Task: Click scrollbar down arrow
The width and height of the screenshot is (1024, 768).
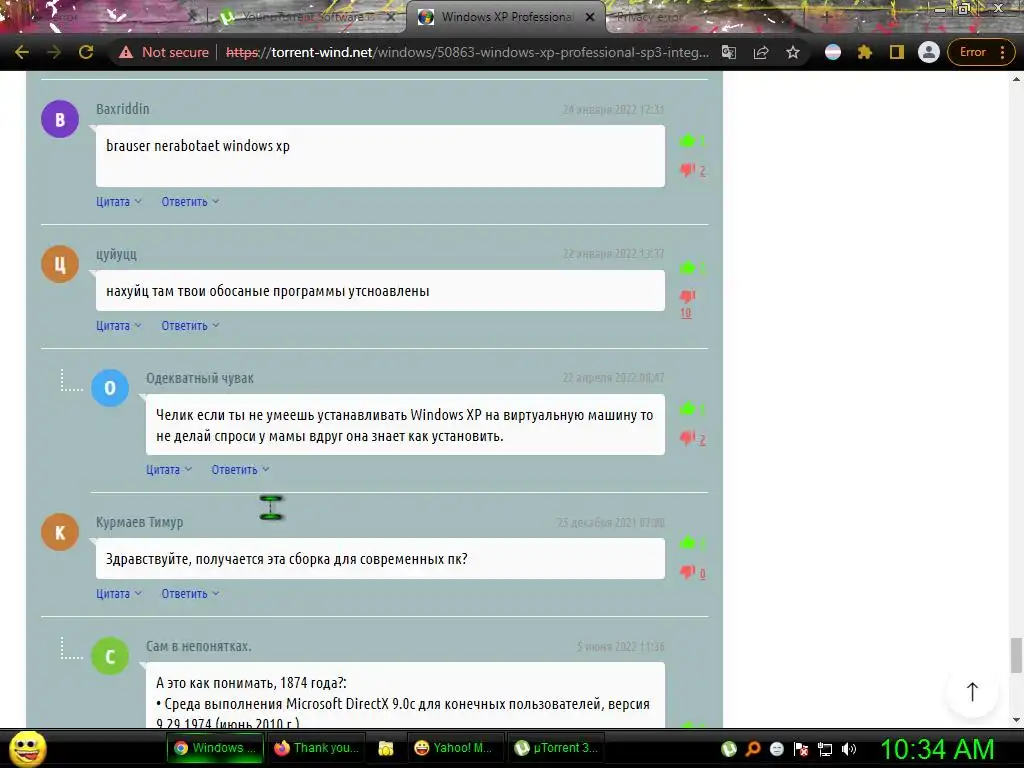Action: (x=1016, y=720)
